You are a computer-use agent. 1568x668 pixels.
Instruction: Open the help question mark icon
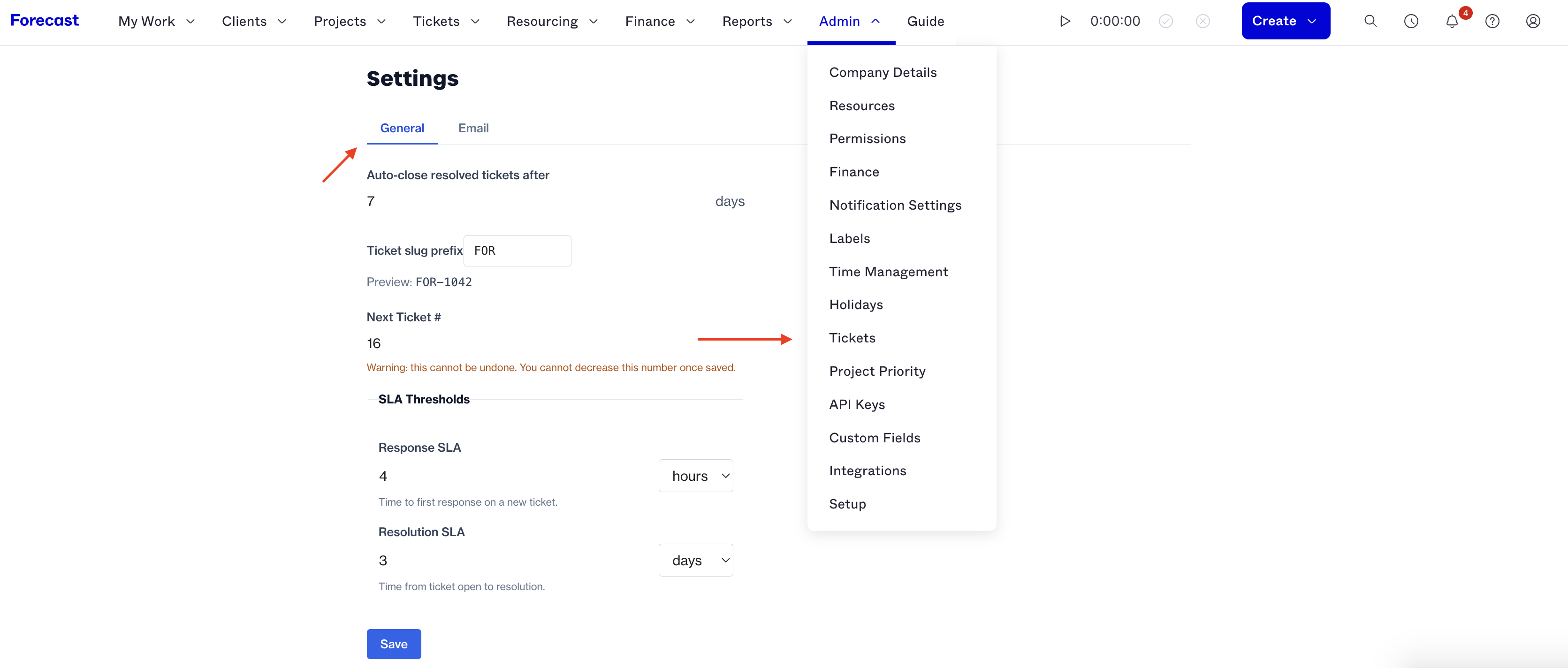coord(1492,21)
